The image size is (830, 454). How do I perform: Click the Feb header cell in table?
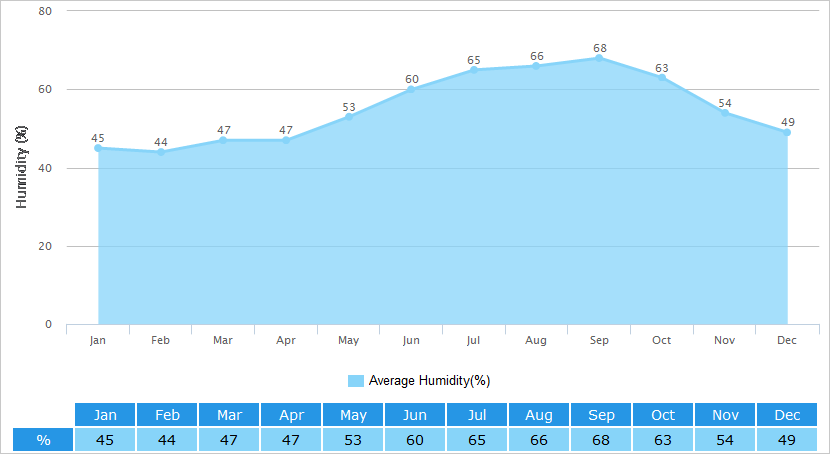tap(167, 415)
